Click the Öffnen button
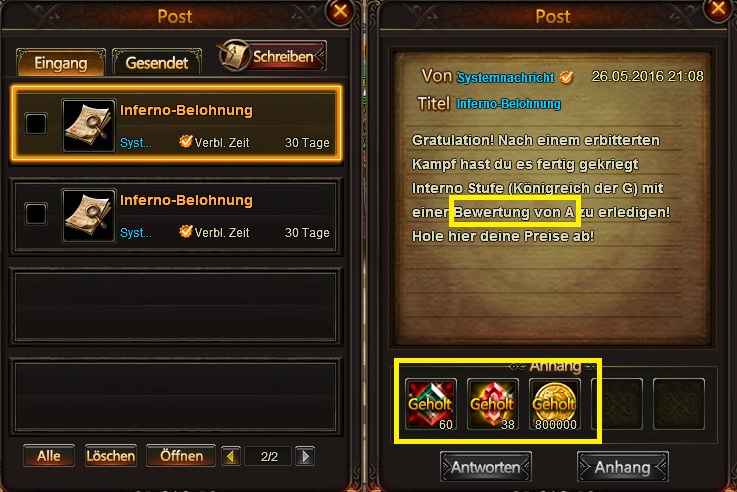737x492 pixels. (x=181, y=456)
